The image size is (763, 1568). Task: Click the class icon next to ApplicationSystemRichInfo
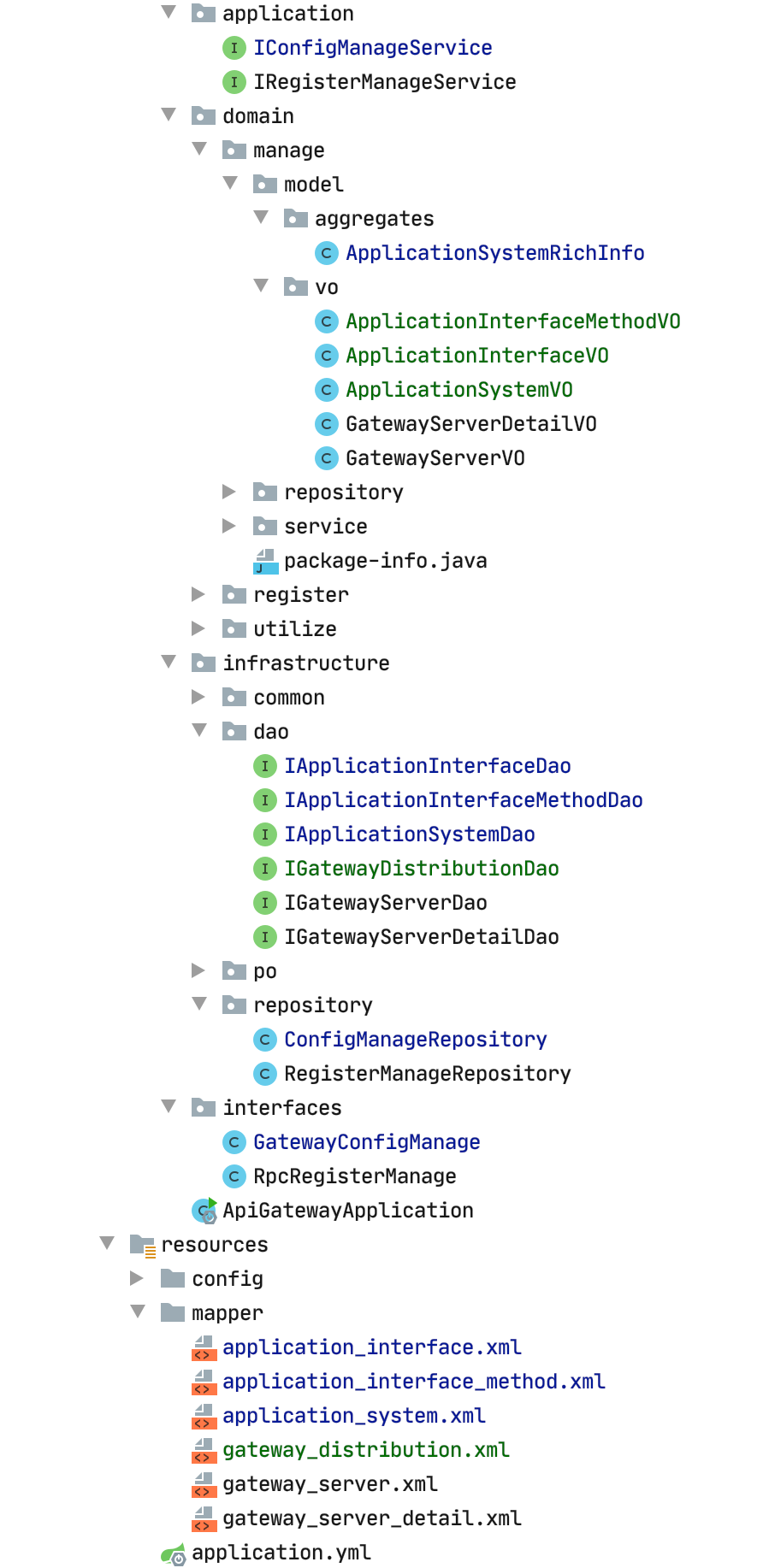(x=326, y=253)
